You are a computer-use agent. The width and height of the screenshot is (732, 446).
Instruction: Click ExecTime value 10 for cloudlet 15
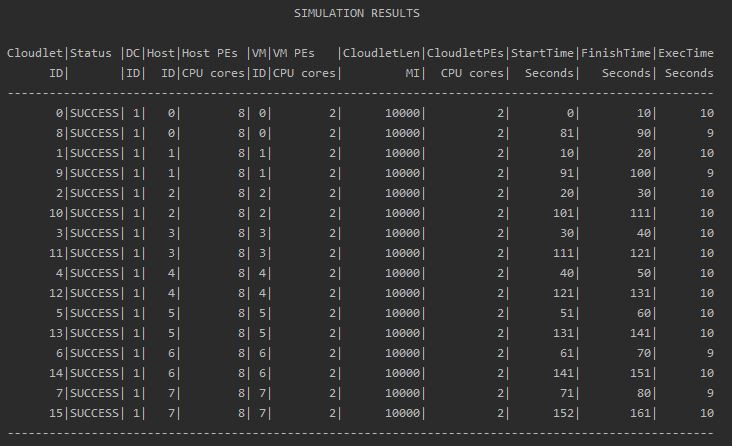707,413
